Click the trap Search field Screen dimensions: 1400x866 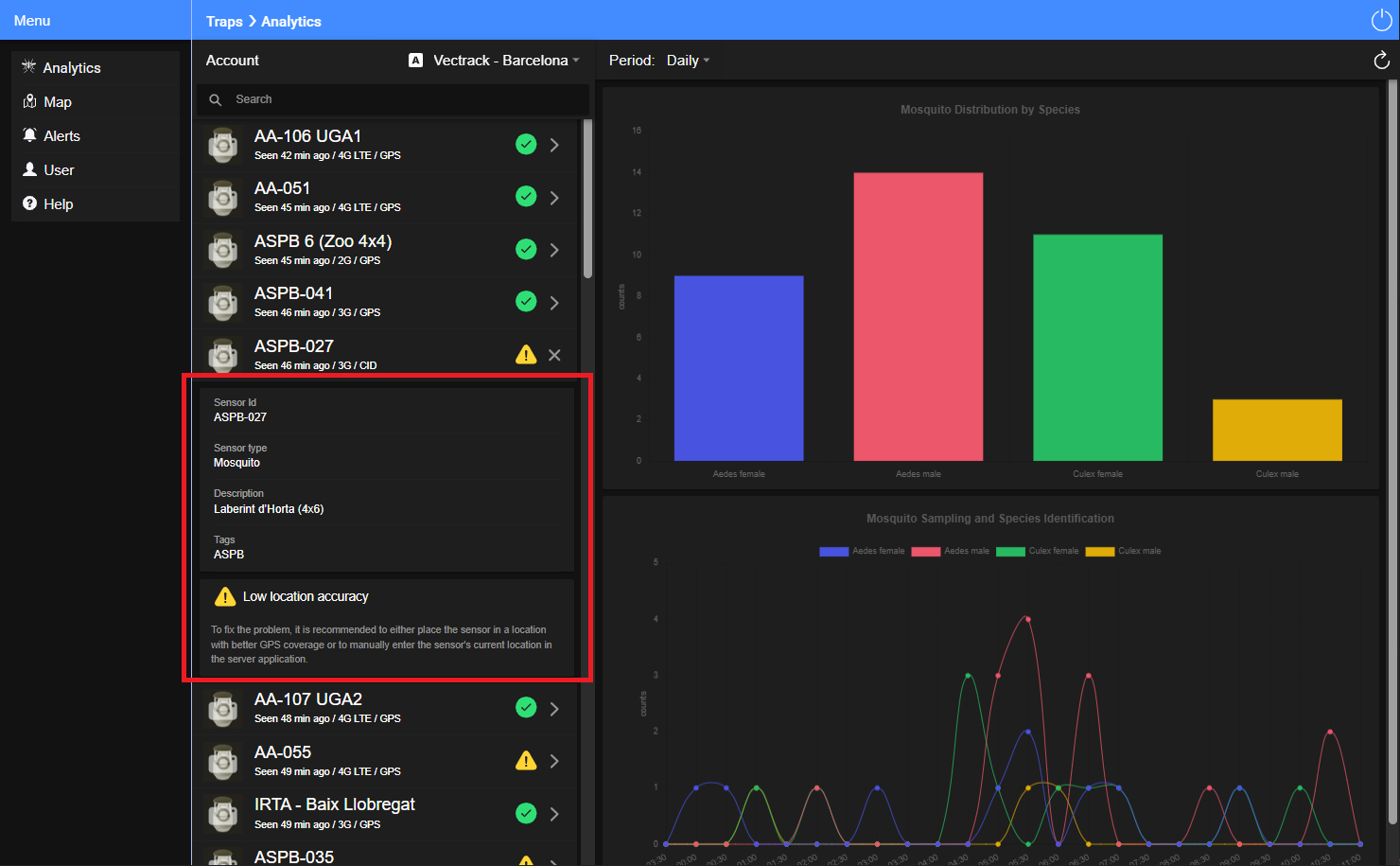393,99
